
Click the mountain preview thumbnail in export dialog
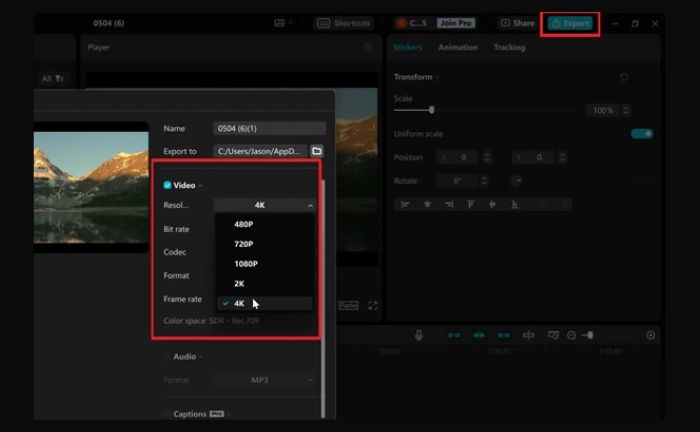point(91,187)
